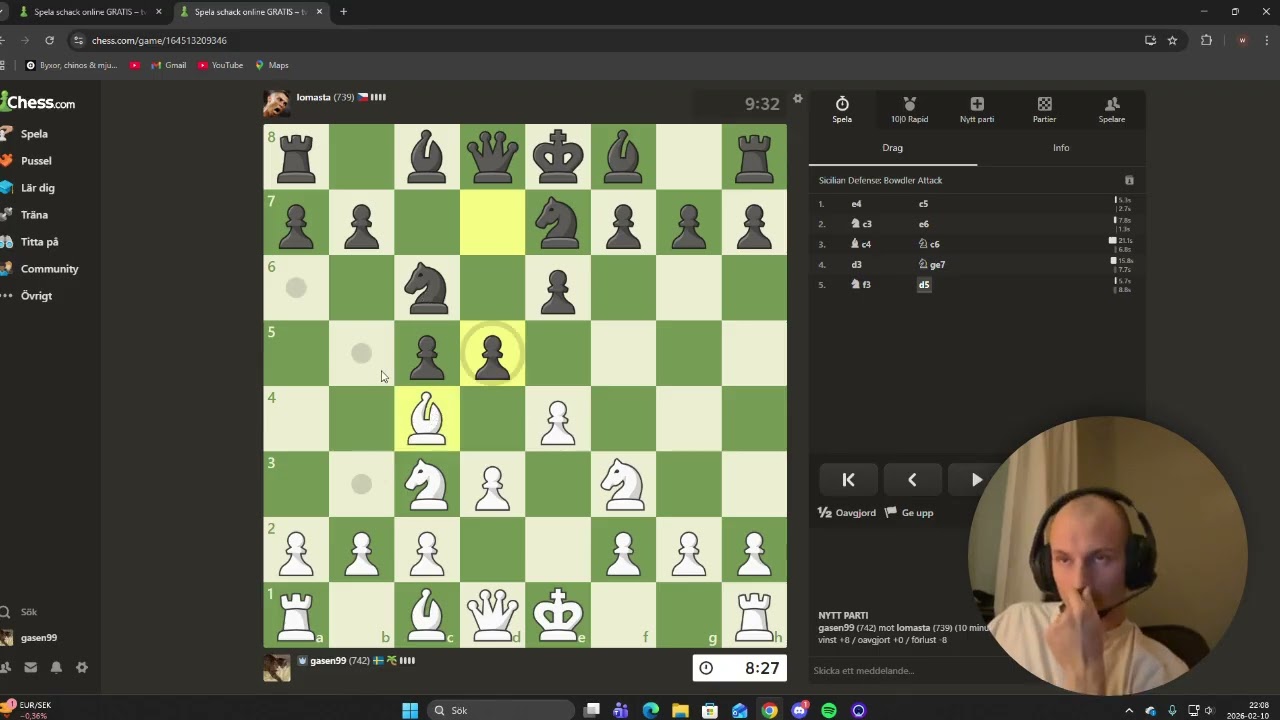Open the EUR/SEK taskbar widget
This screenshot has width=1280, height=720.
coord(27,710)
